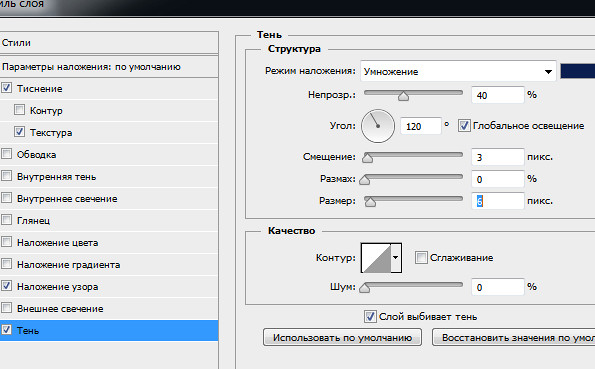Enable the Внутреннее свечение checkbox

6,198
